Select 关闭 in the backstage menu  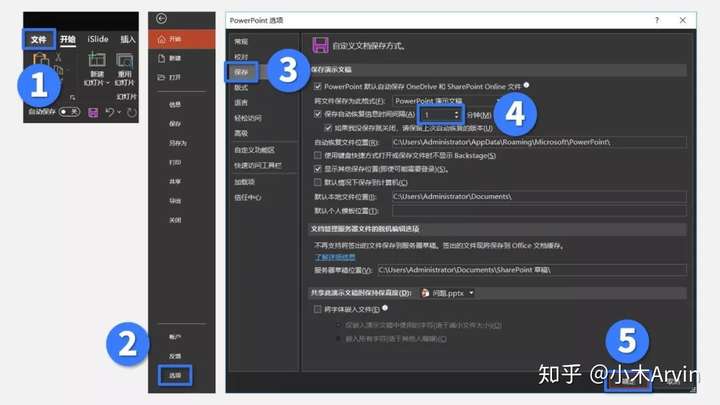175,220
